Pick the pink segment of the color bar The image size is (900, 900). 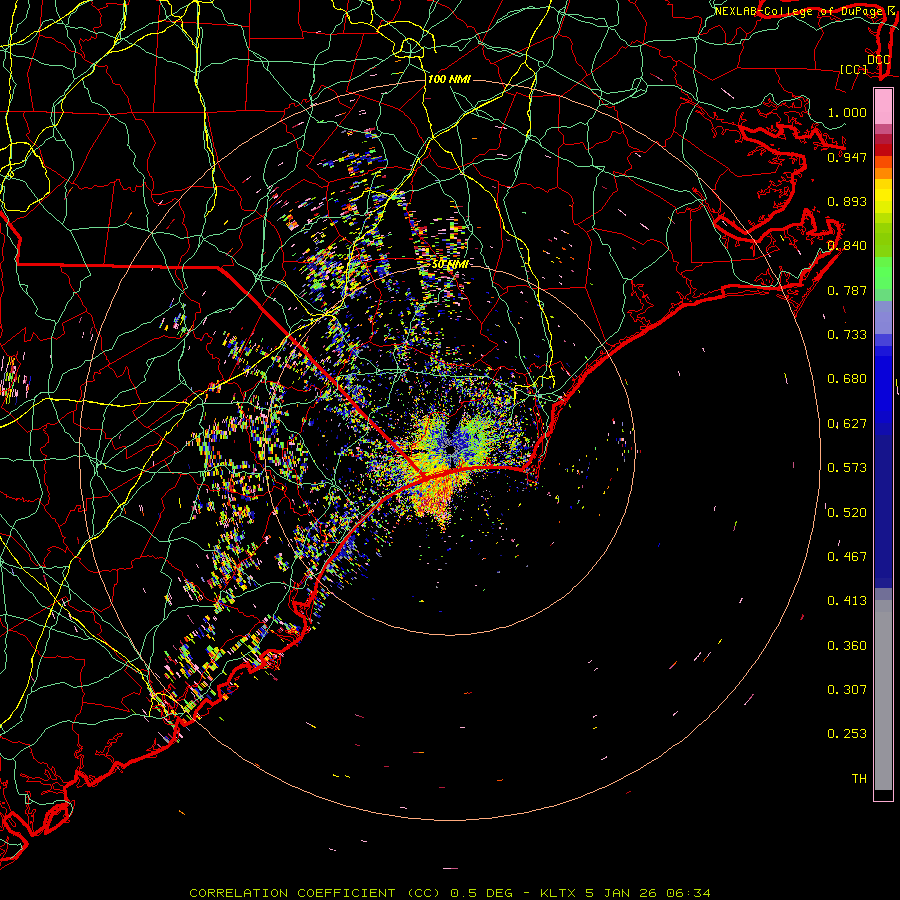pyautogui.click(x=883, y=106)
